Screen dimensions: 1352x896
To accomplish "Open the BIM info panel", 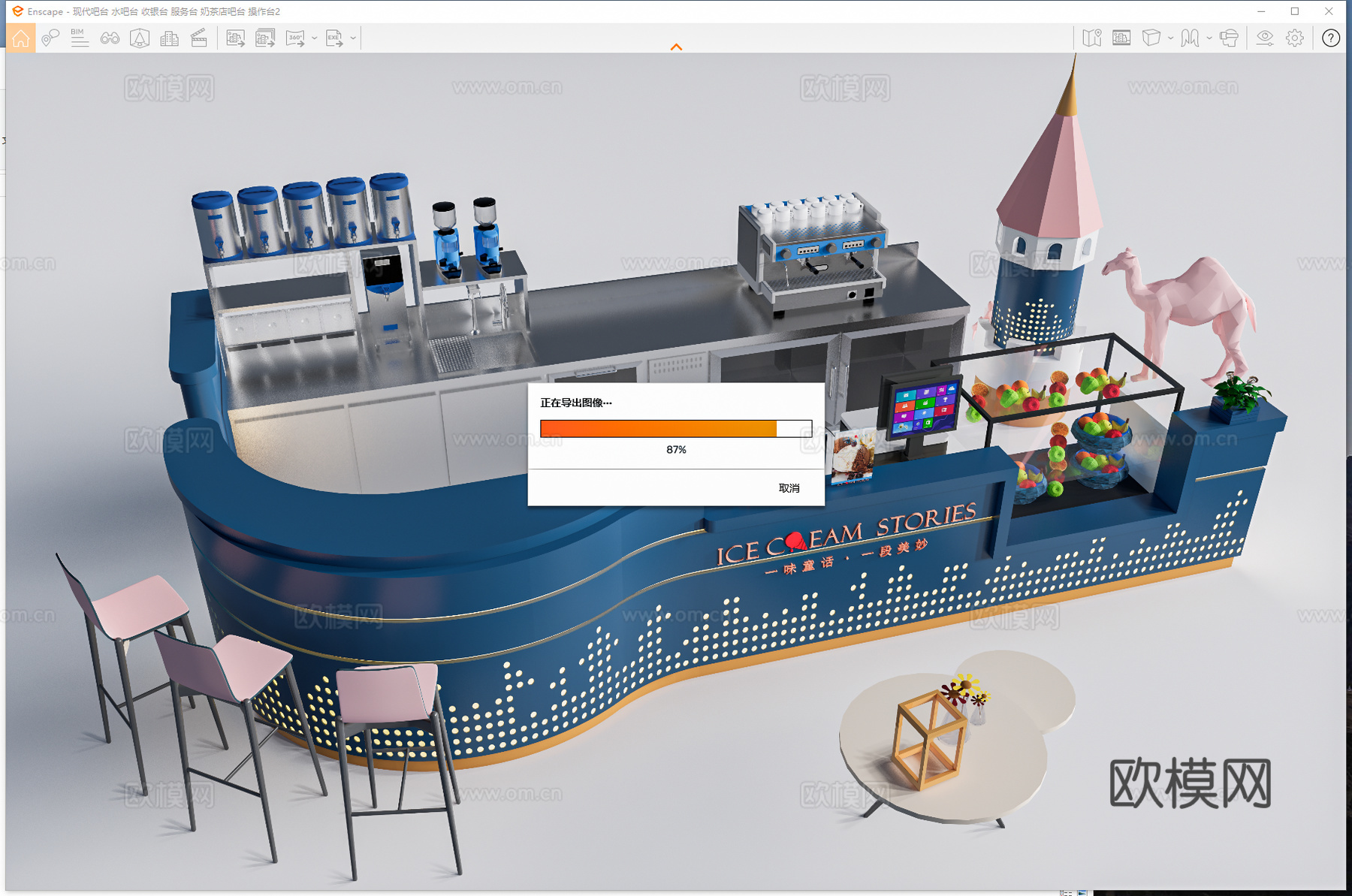I will coord(80,38).
